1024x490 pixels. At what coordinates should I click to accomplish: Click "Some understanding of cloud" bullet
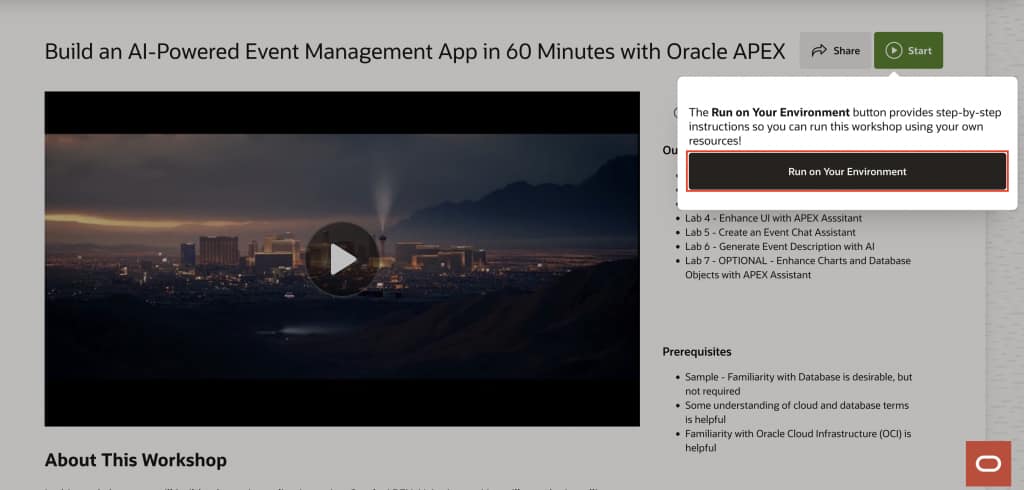(x=797, y=412)
